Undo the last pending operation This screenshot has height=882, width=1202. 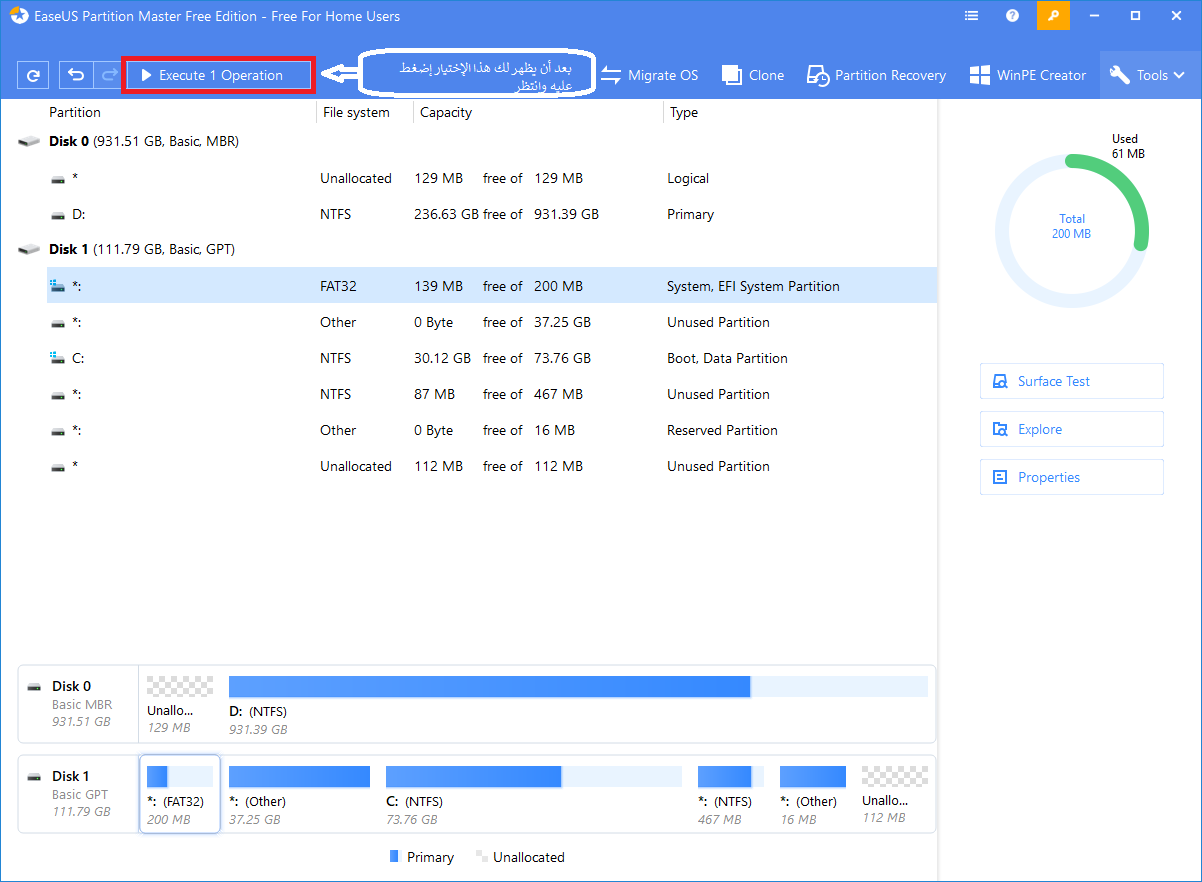click(x=75, y=75)
